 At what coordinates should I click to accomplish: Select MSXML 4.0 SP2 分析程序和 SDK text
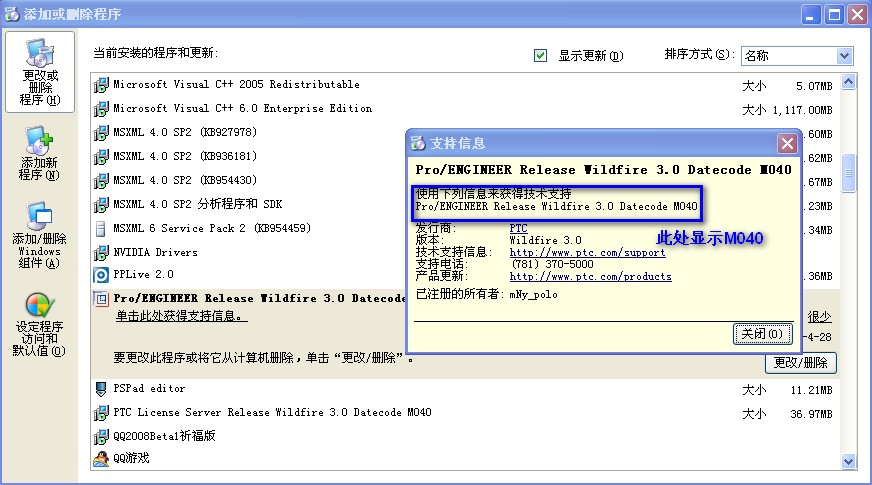point(198,204)
